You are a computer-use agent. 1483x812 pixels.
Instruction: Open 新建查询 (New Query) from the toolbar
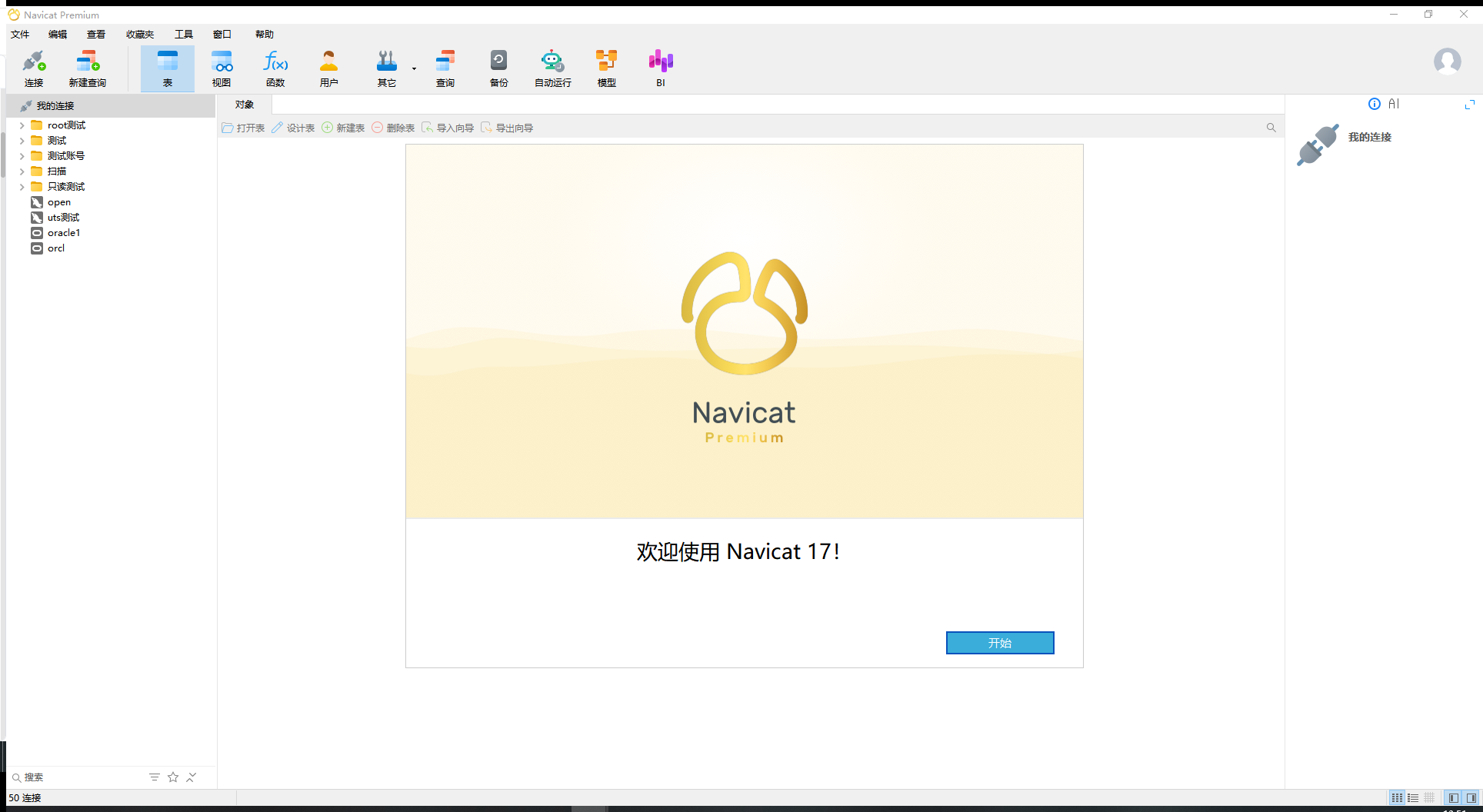(88, 68)
